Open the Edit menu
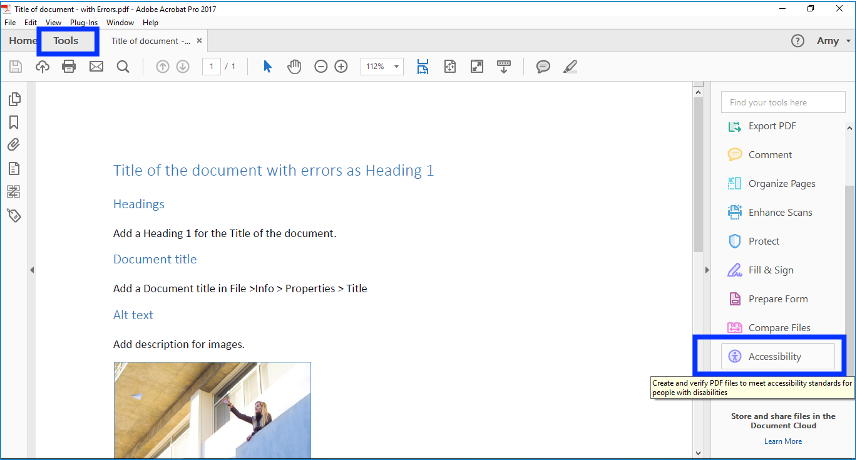 tap(31, 22)
